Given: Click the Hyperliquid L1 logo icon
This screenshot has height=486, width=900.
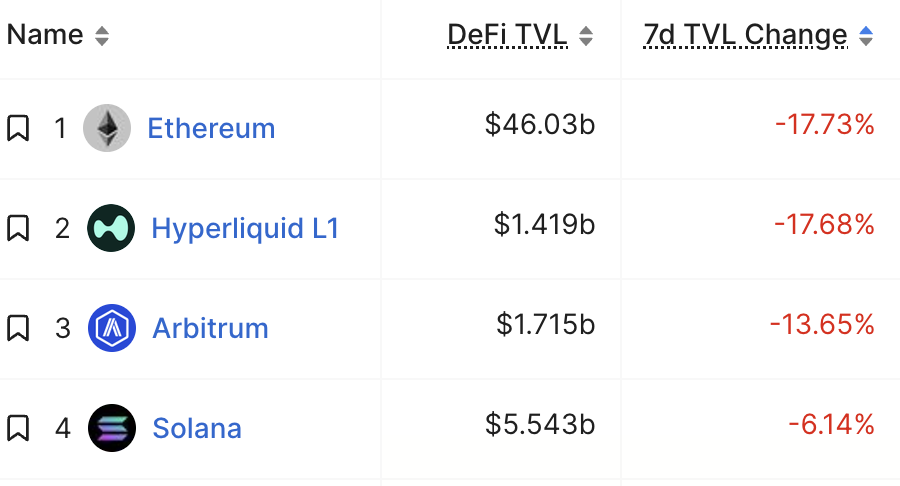Looking at the screenshot, I should pyautogui.click(x=110, y=228).
